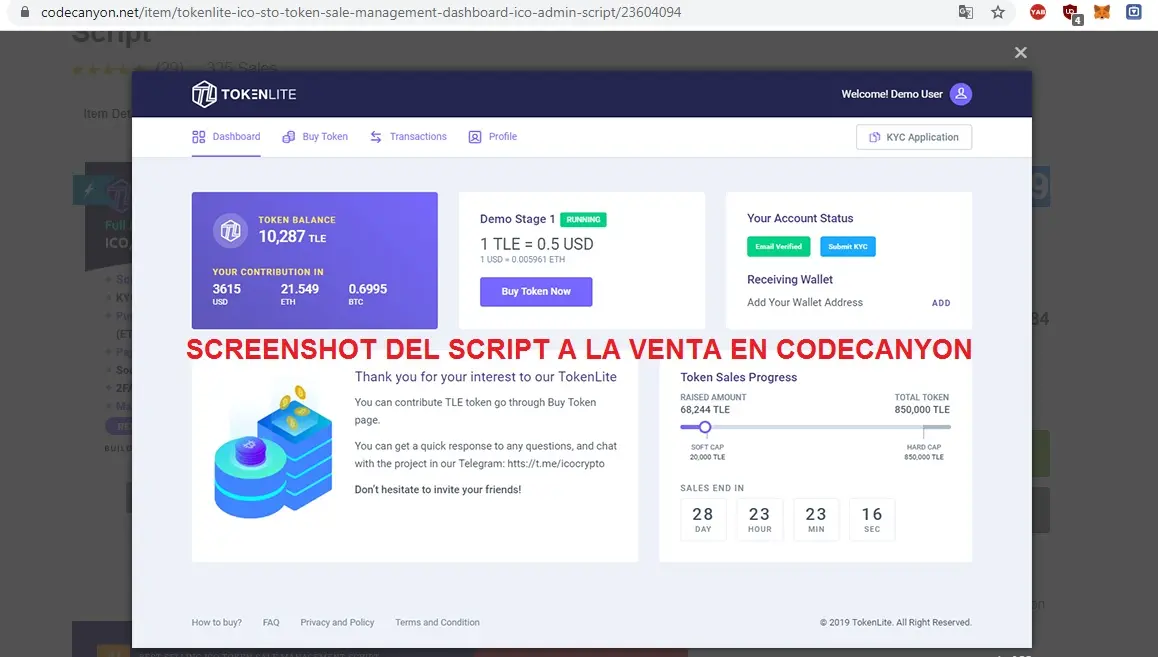Switch to the Transactions tab
The width and height of the screenshot is (1158, 657).
tap(408, 137)
